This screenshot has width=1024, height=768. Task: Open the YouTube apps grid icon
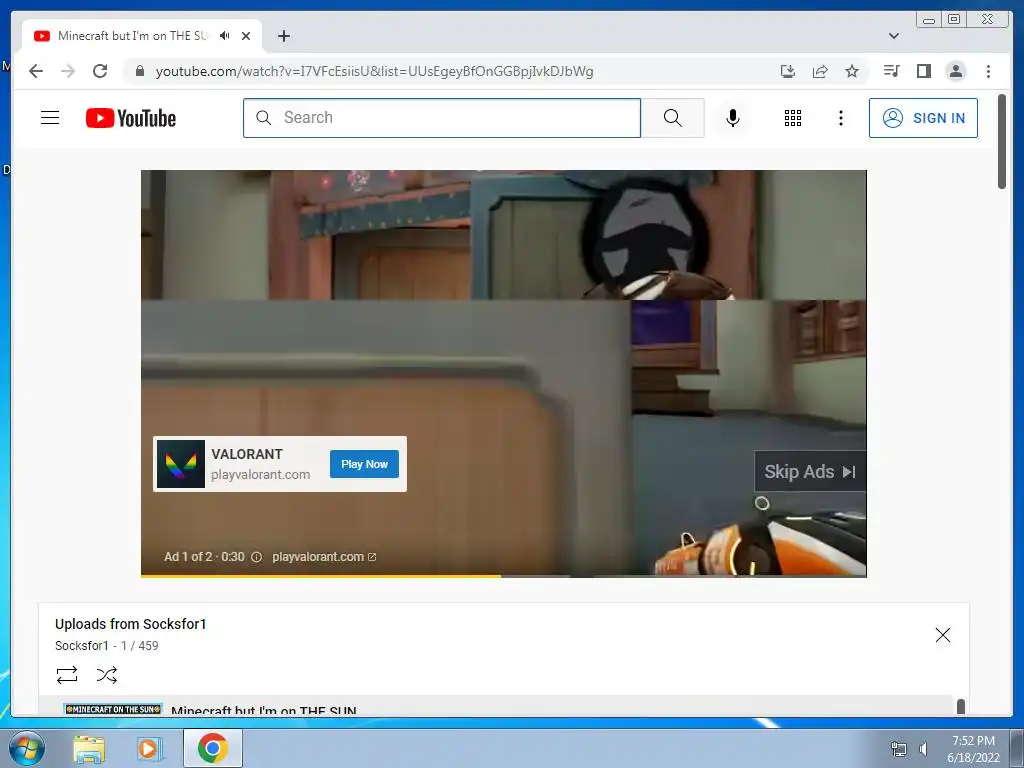[793, 118]
